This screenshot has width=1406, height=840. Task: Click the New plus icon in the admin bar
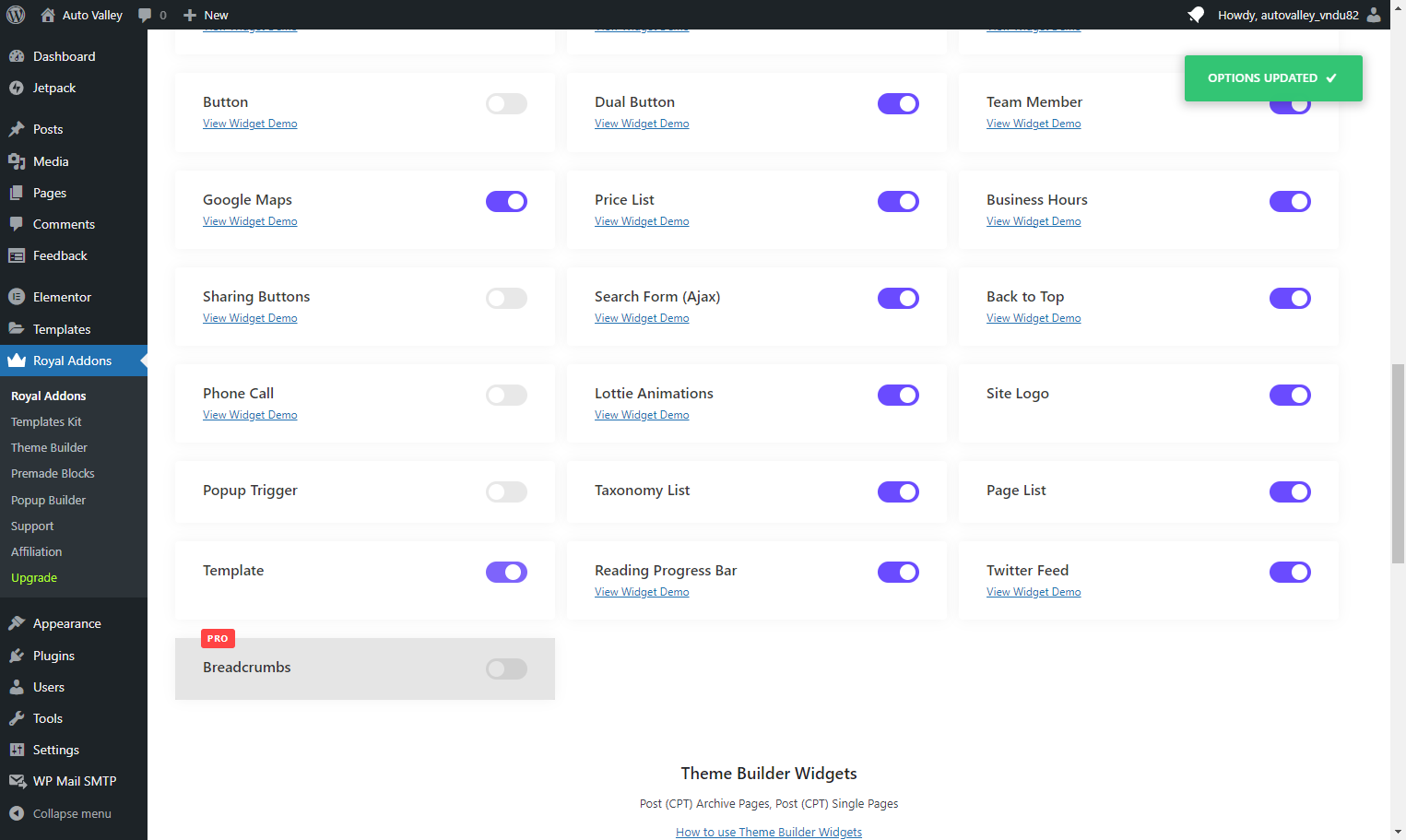pyautogui.click(x=190, y=15)
